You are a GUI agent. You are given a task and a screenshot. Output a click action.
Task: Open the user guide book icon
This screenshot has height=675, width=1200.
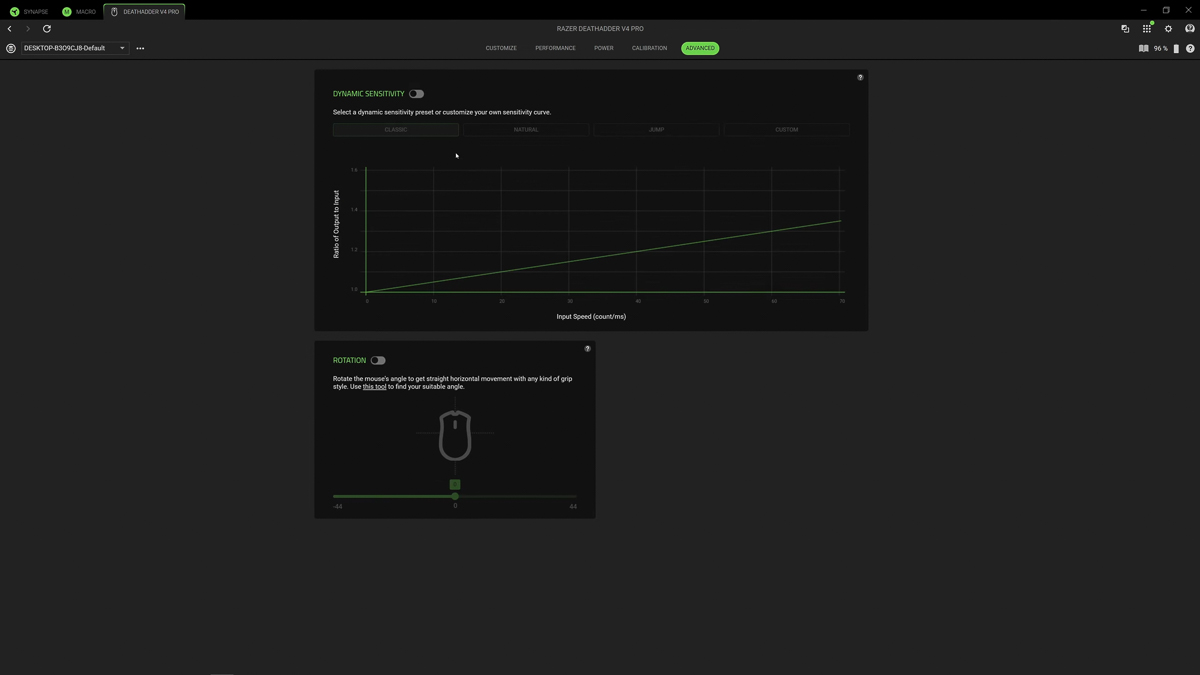click(1143, 48)
